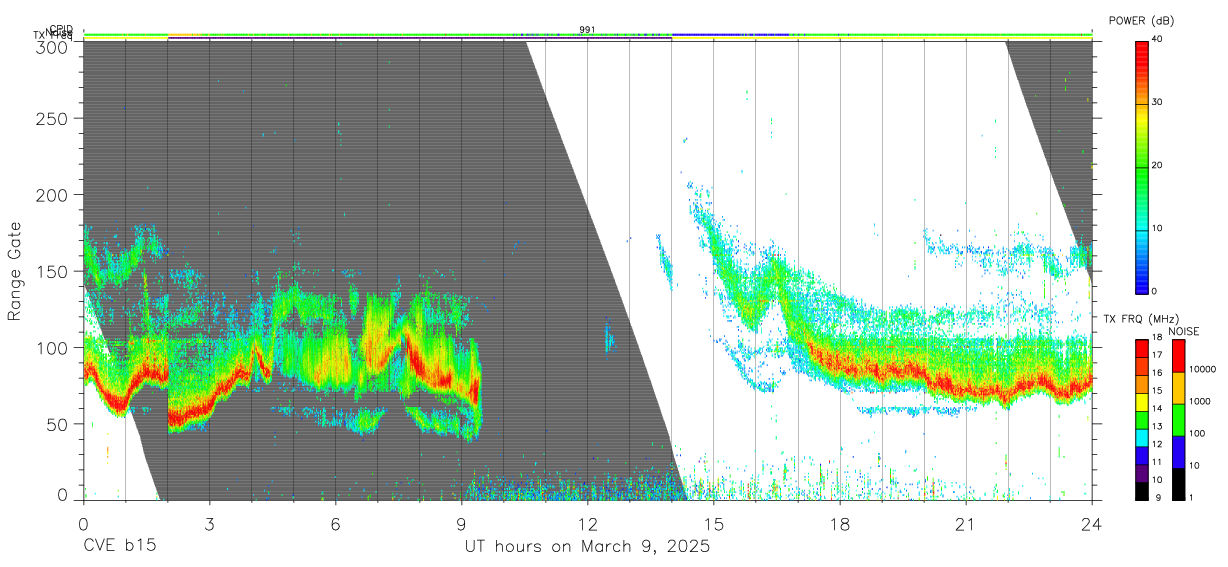Pick the yellow 14–15 MHz frequency swatch
Image resolution: width=1228 pixels, height=567 pixels.
(1141, 402)
